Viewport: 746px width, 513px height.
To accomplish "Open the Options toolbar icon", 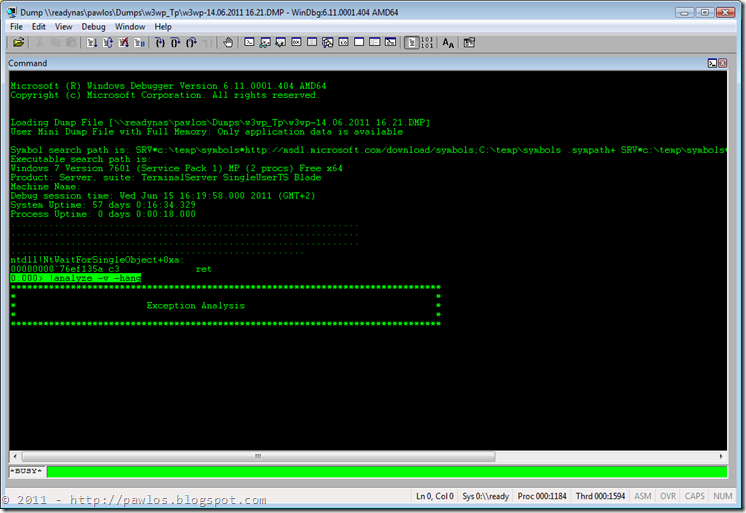I will click(x=469, y=43).
